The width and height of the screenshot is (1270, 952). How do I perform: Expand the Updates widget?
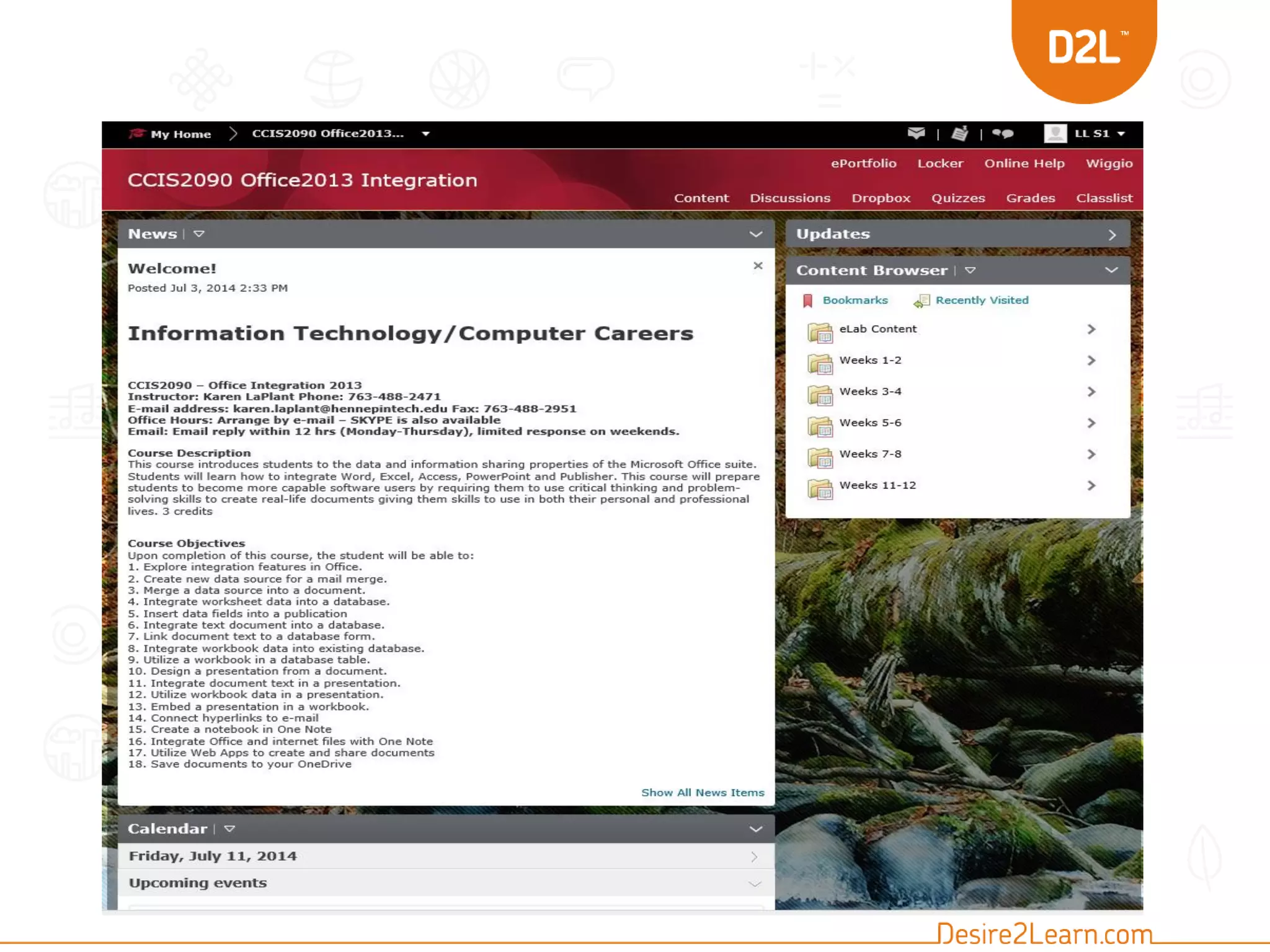click(x=1112, y=235)
